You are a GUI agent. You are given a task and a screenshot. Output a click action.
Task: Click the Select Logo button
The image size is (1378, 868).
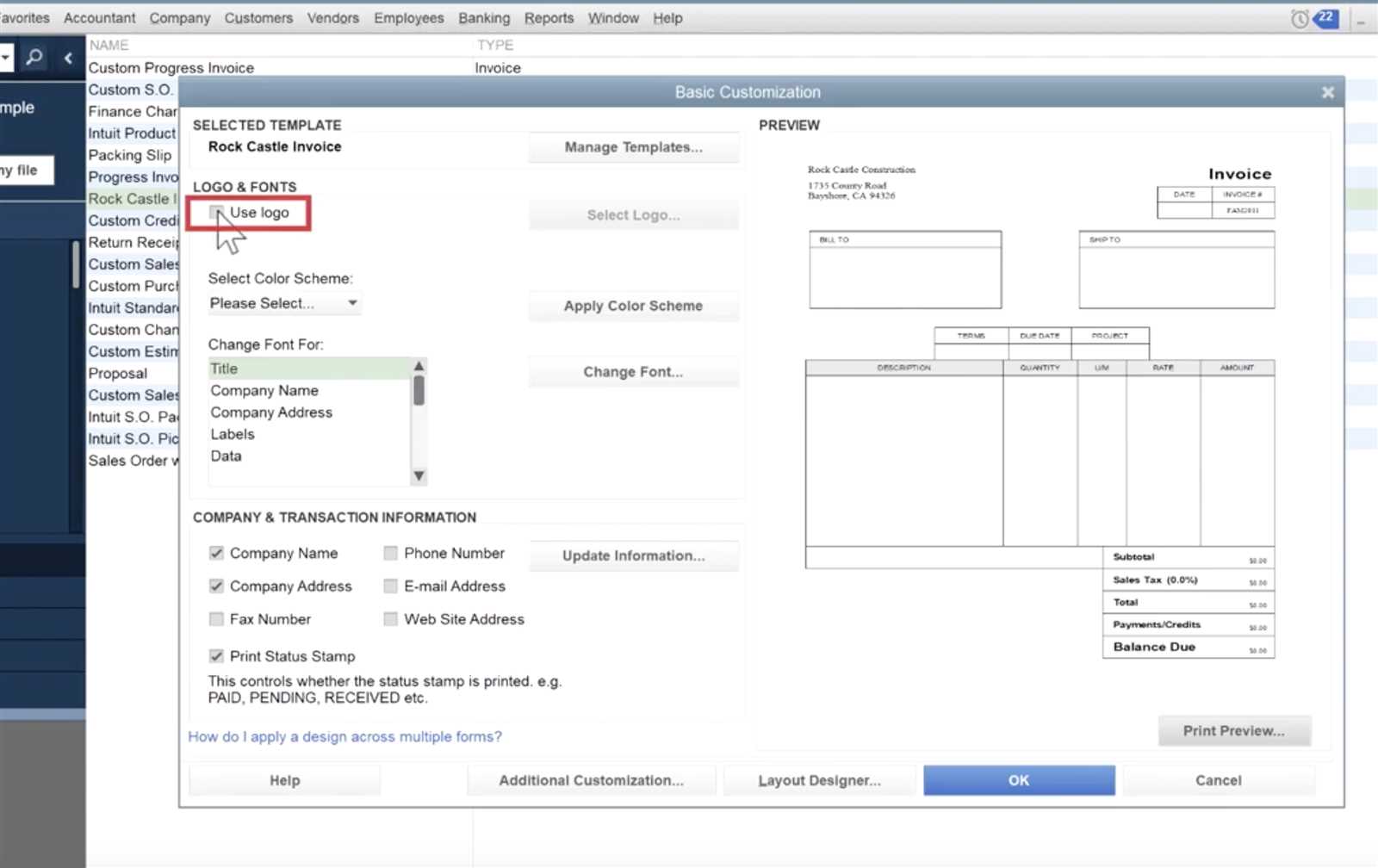(x=633, y=215)
